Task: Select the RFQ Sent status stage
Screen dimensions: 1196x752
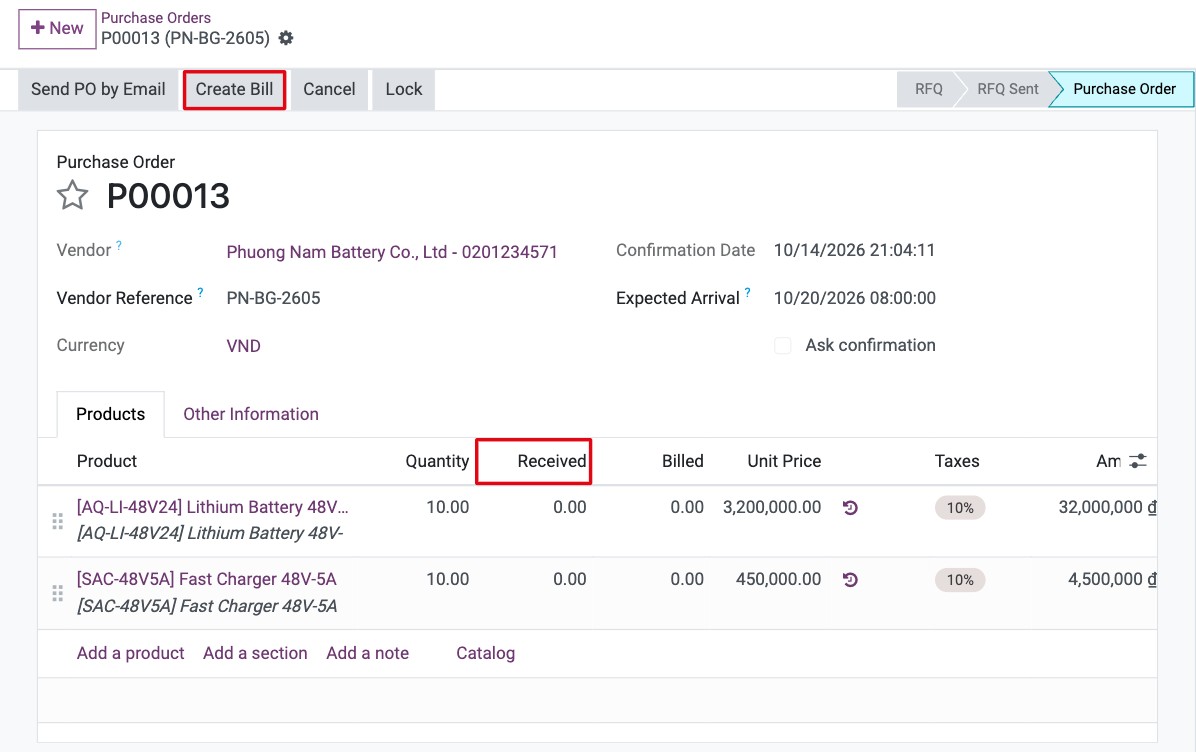Action: [1008, 89]
